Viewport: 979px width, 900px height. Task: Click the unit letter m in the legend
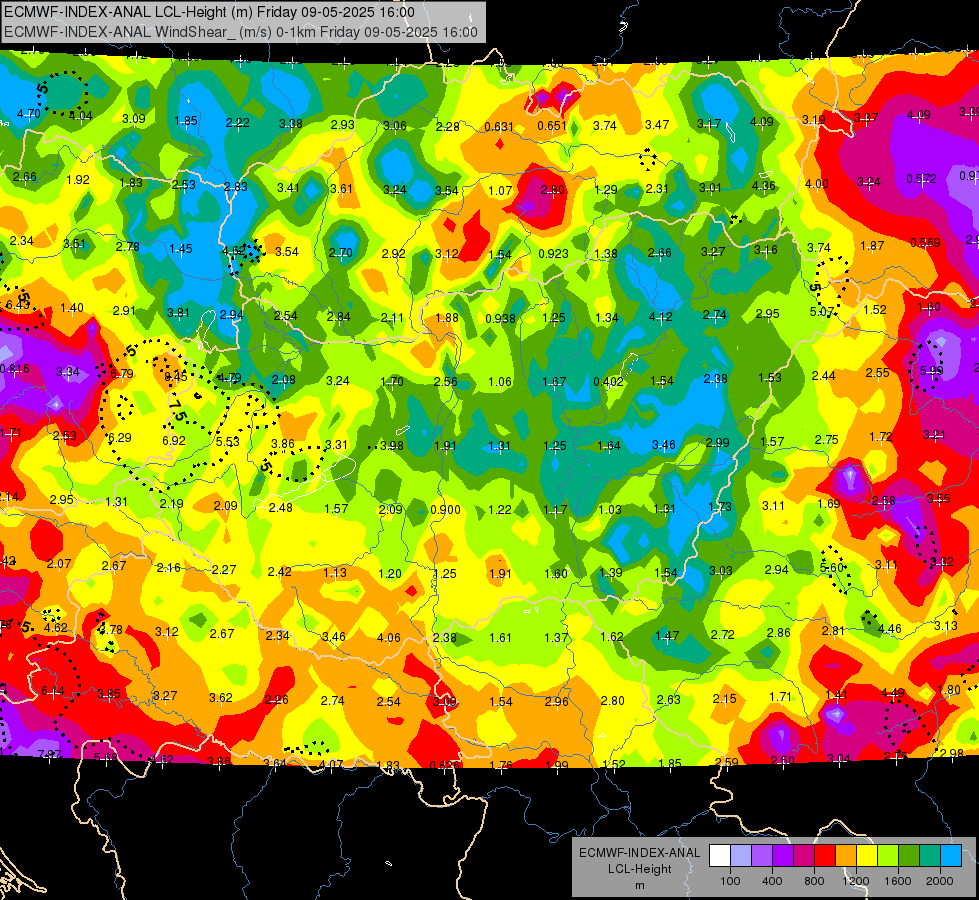(639, 885)
